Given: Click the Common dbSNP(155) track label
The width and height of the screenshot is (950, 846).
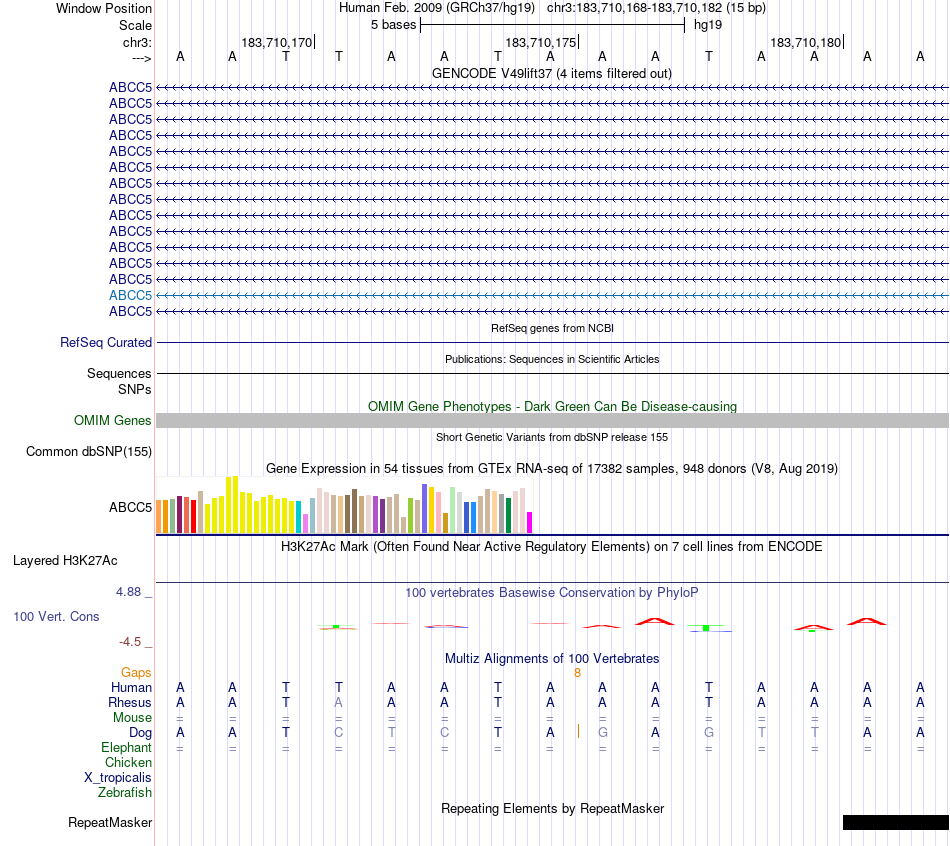Looking at the screenshot, I should (x=89, y=451).
